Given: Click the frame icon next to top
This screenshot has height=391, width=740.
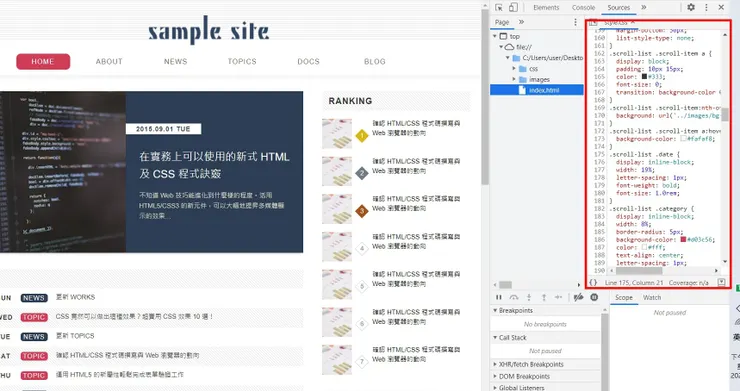Looking at the screenshot, I should (x=504, y=36).
